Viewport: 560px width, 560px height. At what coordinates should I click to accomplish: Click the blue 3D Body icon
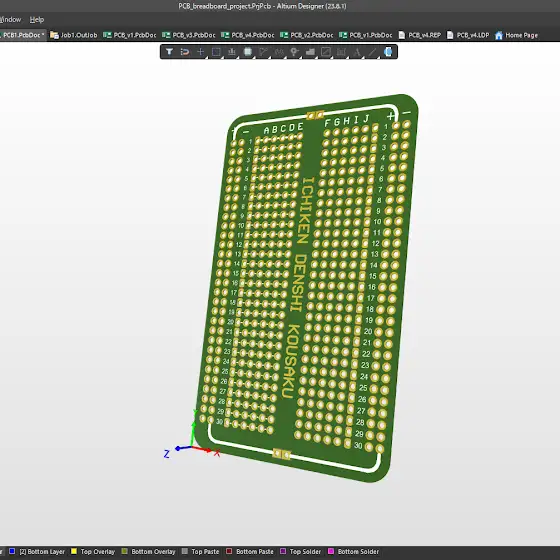pos(388,52)
